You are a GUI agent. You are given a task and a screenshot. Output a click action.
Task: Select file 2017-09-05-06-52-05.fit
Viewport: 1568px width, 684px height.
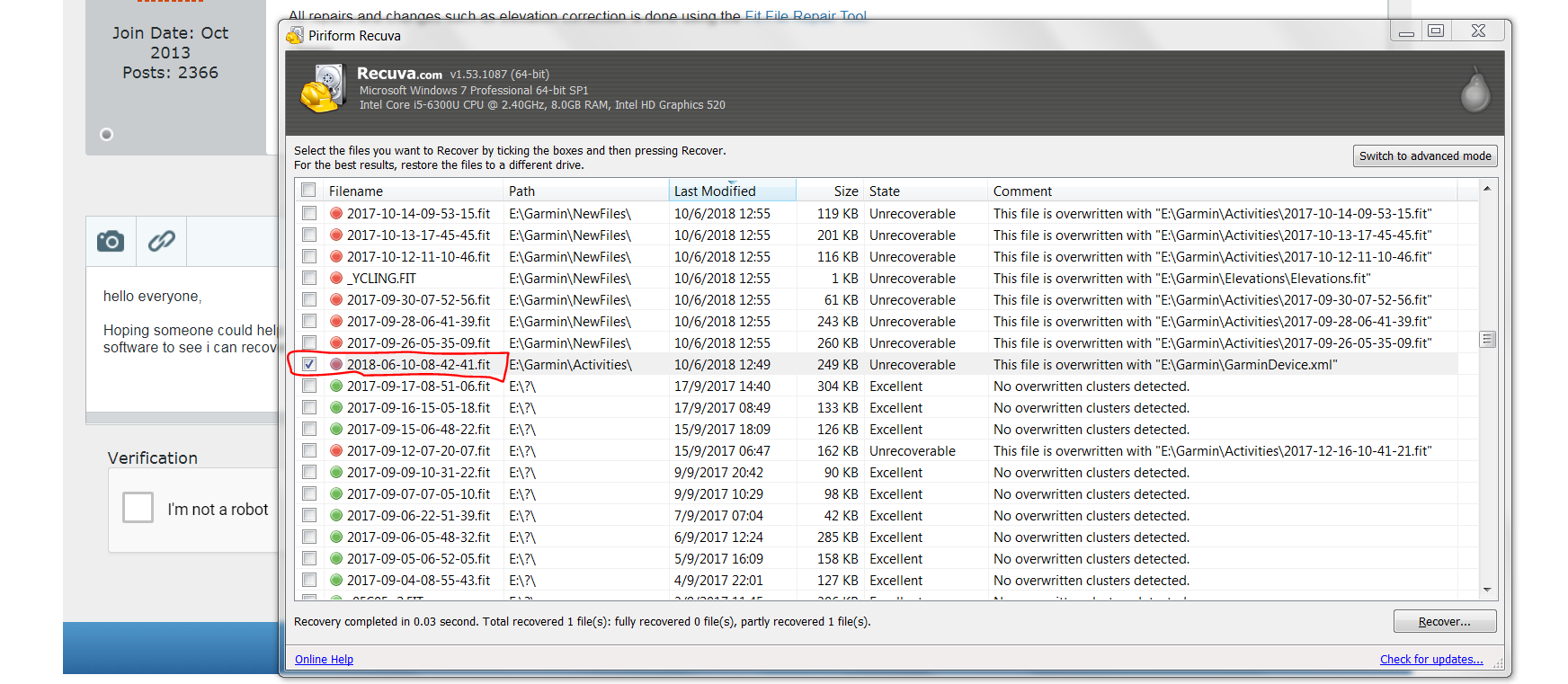point(419,559)
